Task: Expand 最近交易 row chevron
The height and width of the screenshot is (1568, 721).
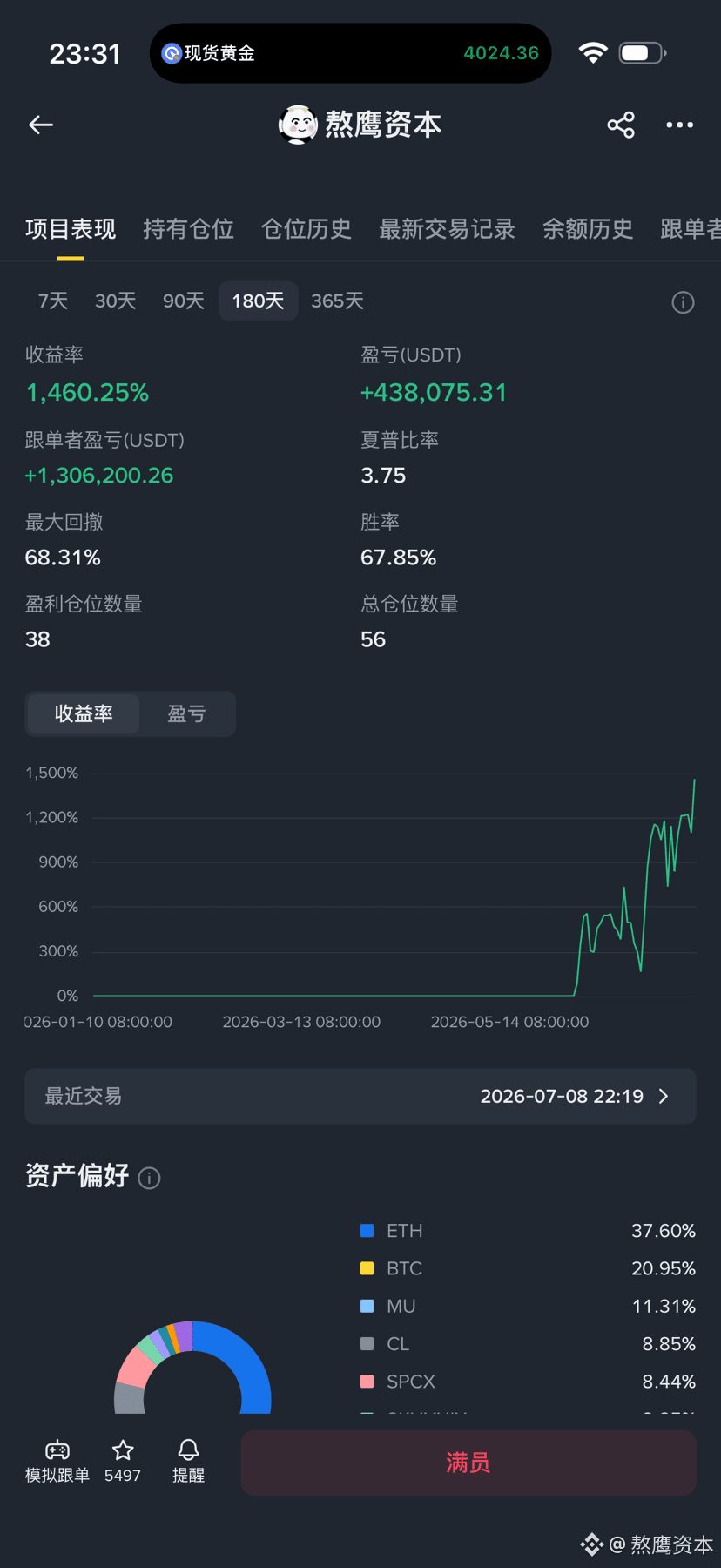Action: 664,1096
